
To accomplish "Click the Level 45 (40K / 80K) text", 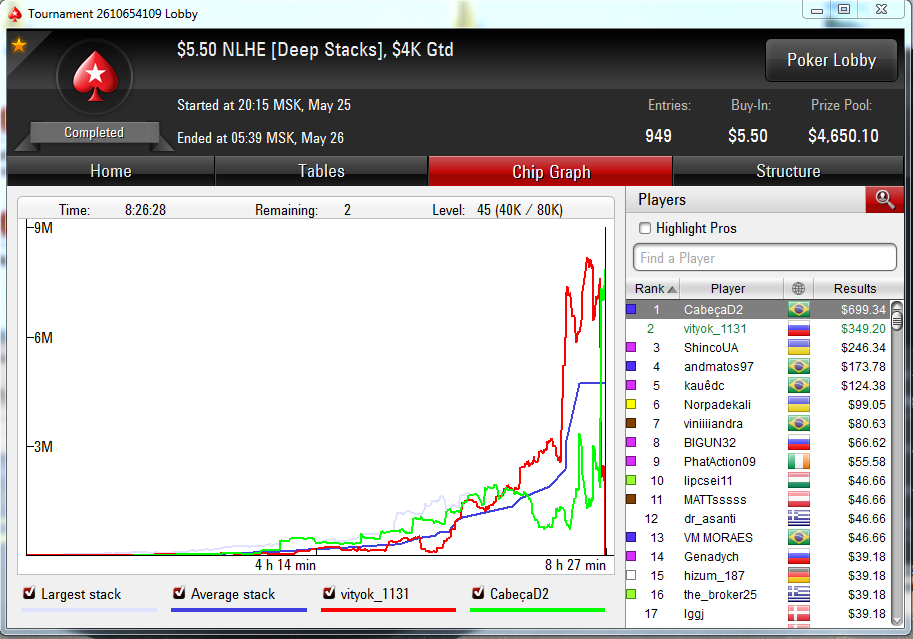I will click(x=497, y=210).
